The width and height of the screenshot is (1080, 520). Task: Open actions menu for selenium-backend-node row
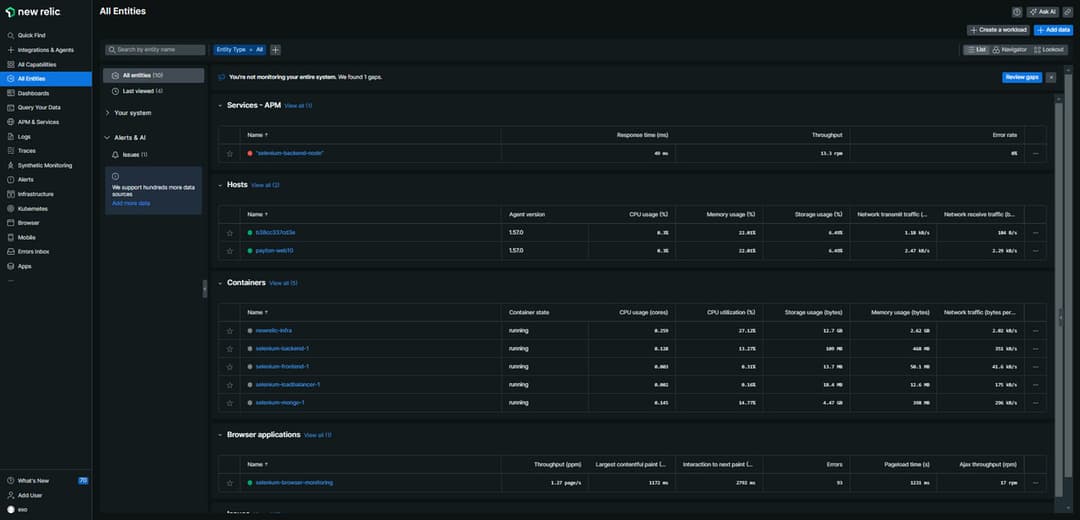(x=1035, y=154)
